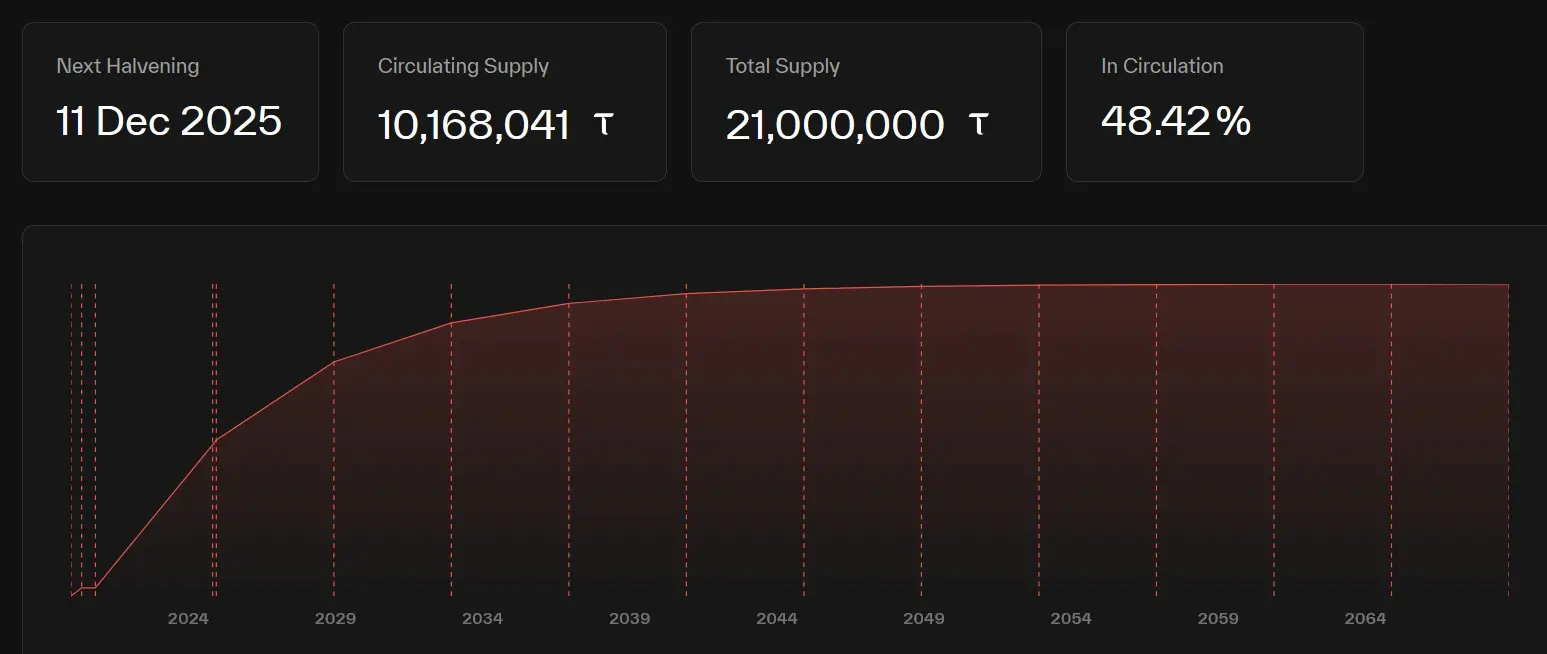Click the 2034 year on the timeline axis
Screen dimensions: 1547x654
point(482,619)
